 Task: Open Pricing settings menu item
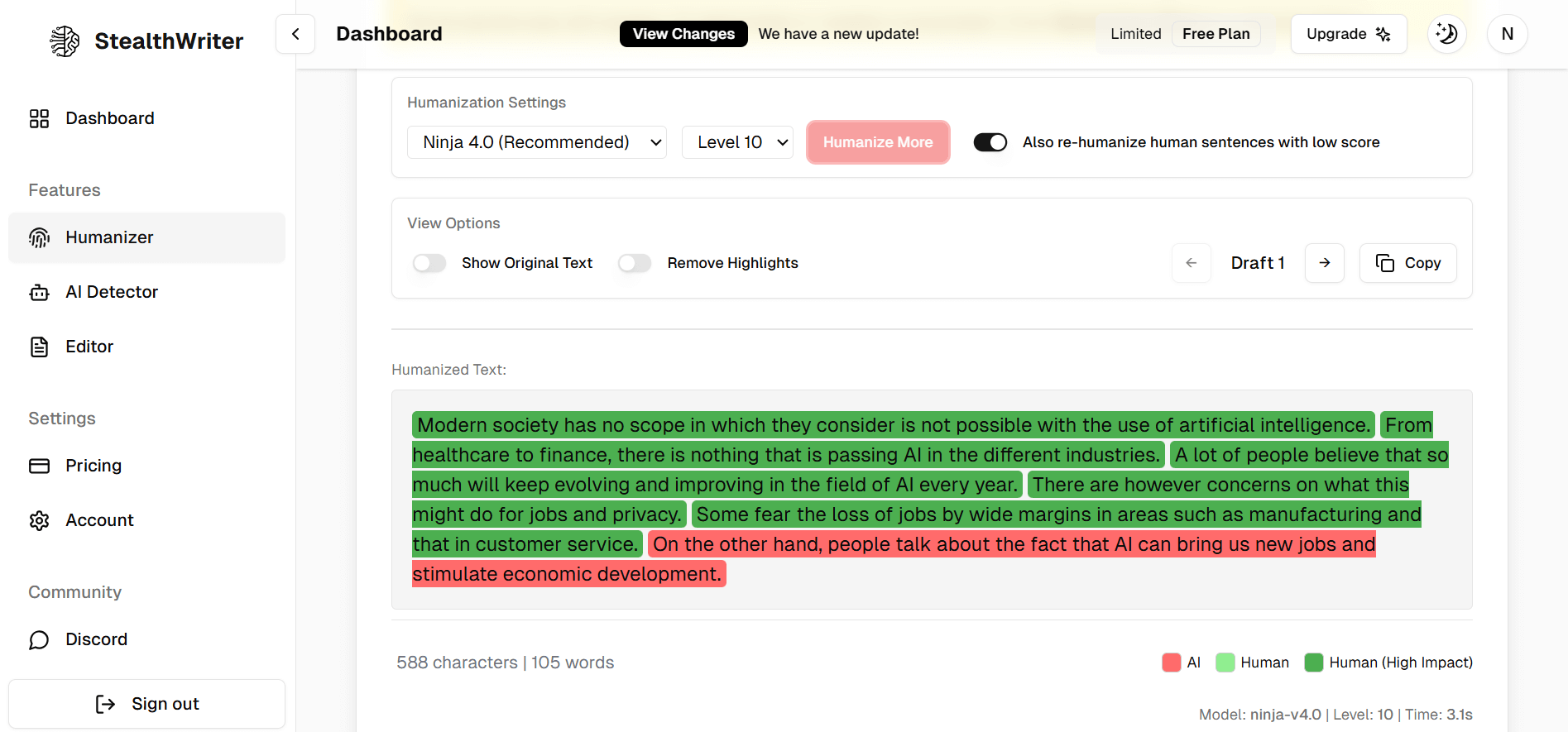pyautogui.click(x=146, y=466)
